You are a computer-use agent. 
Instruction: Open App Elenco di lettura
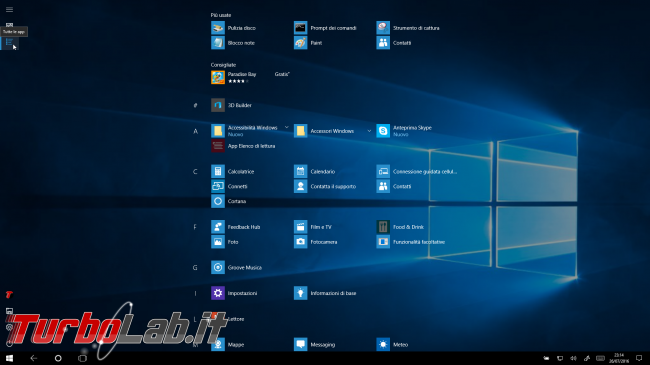point(243,146)
